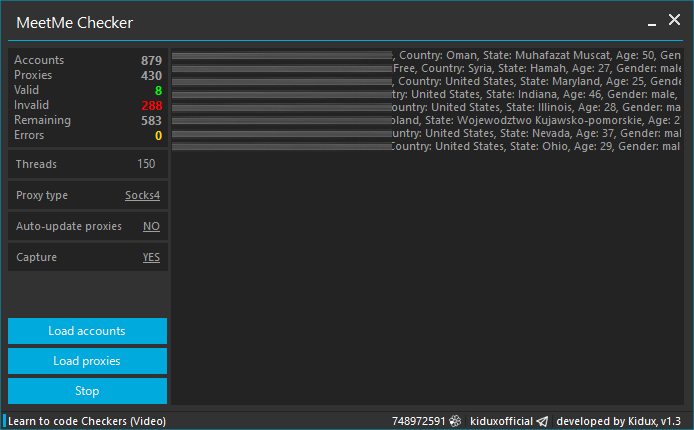Click the Telegram paper plane icon
694x430 pixels.
coord(543,421)
